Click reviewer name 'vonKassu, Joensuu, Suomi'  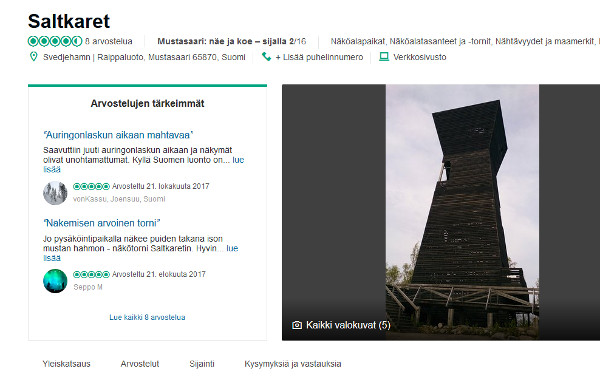(x=119, y=199)
